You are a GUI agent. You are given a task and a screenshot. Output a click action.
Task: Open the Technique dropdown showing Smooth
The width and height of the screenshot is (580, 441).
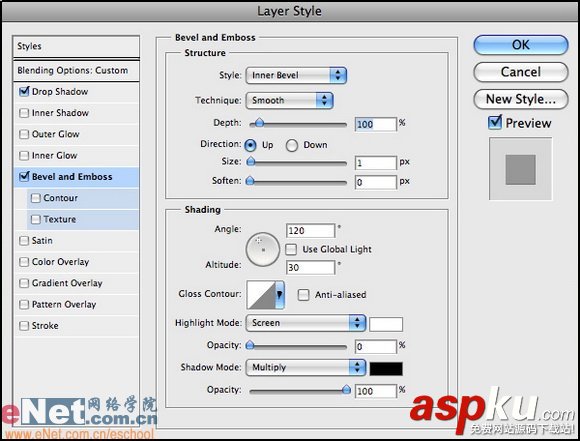click(x=289, y=100)
